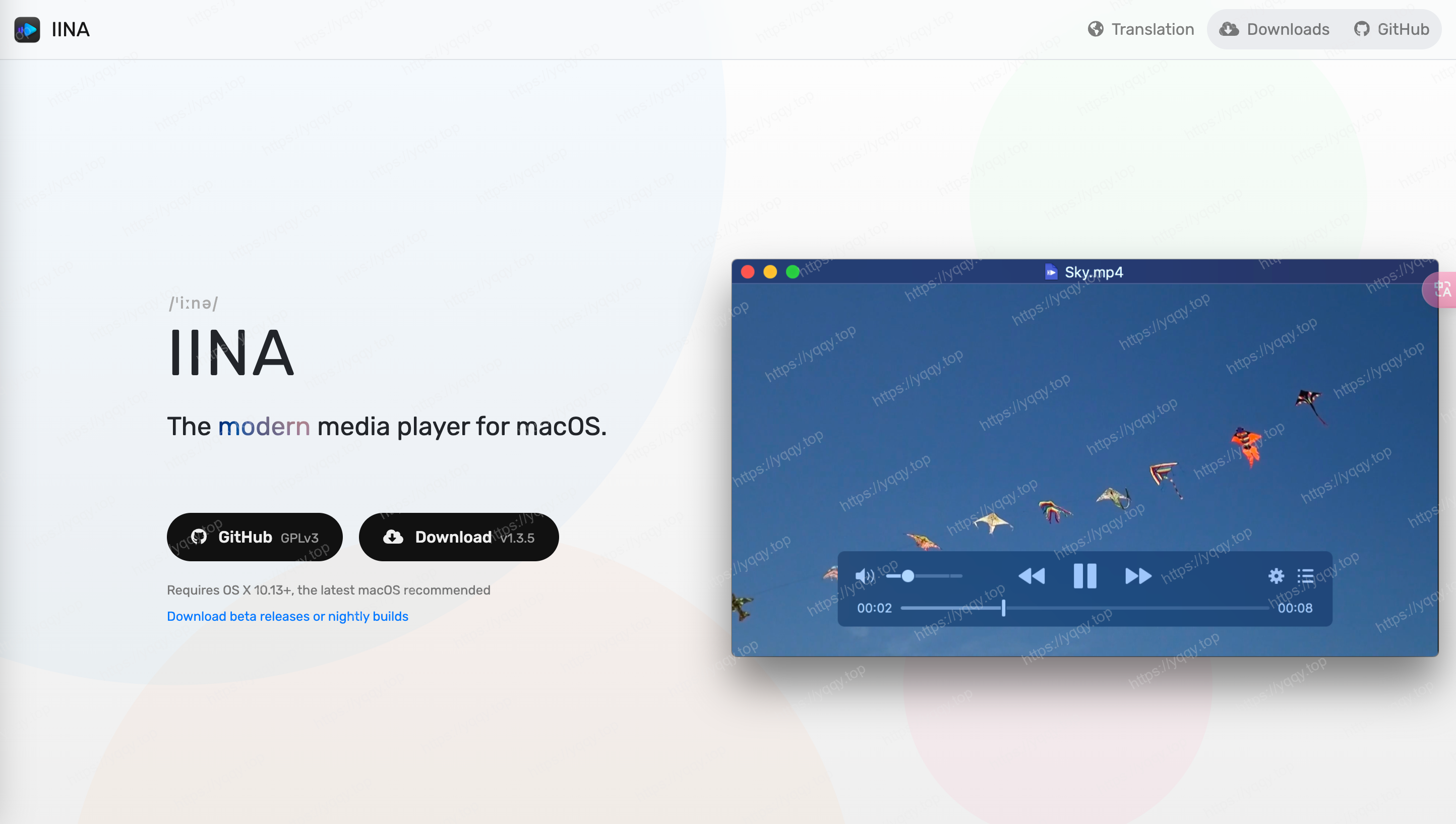
Task: Click the green fullscreen button of player window
Action: pos(793,272)
